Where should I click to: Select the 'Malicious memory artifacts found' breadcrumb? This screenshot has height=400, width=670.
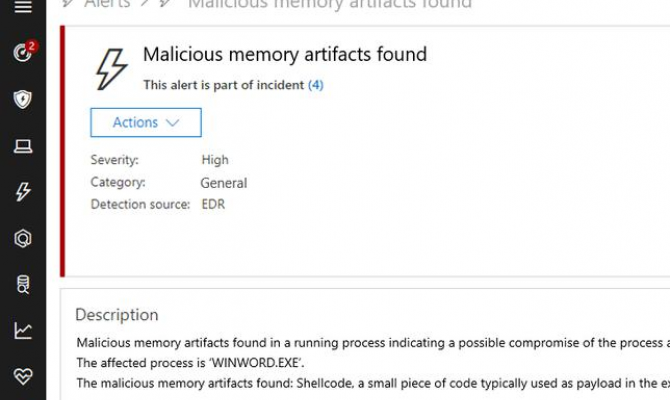330,4
